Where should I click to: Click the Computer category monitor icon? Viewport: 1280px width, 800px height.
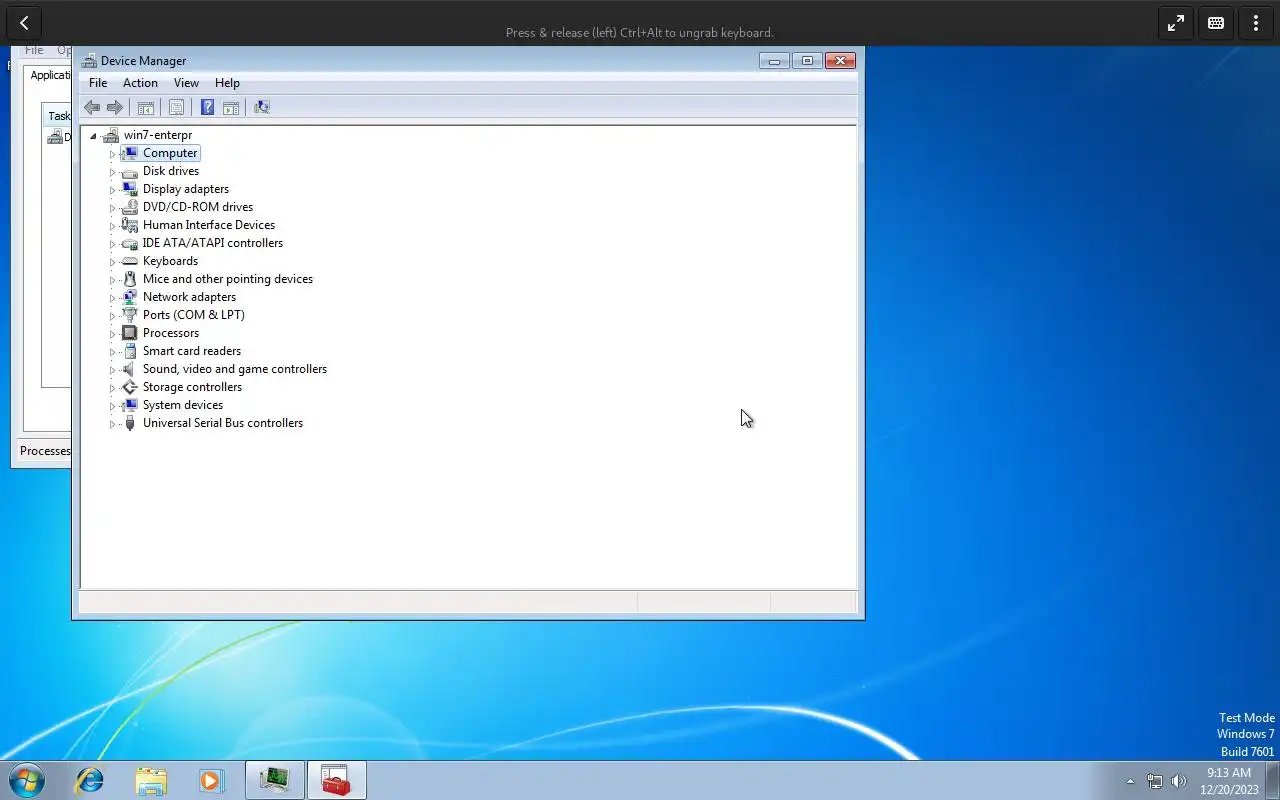(x=129, y=153)
